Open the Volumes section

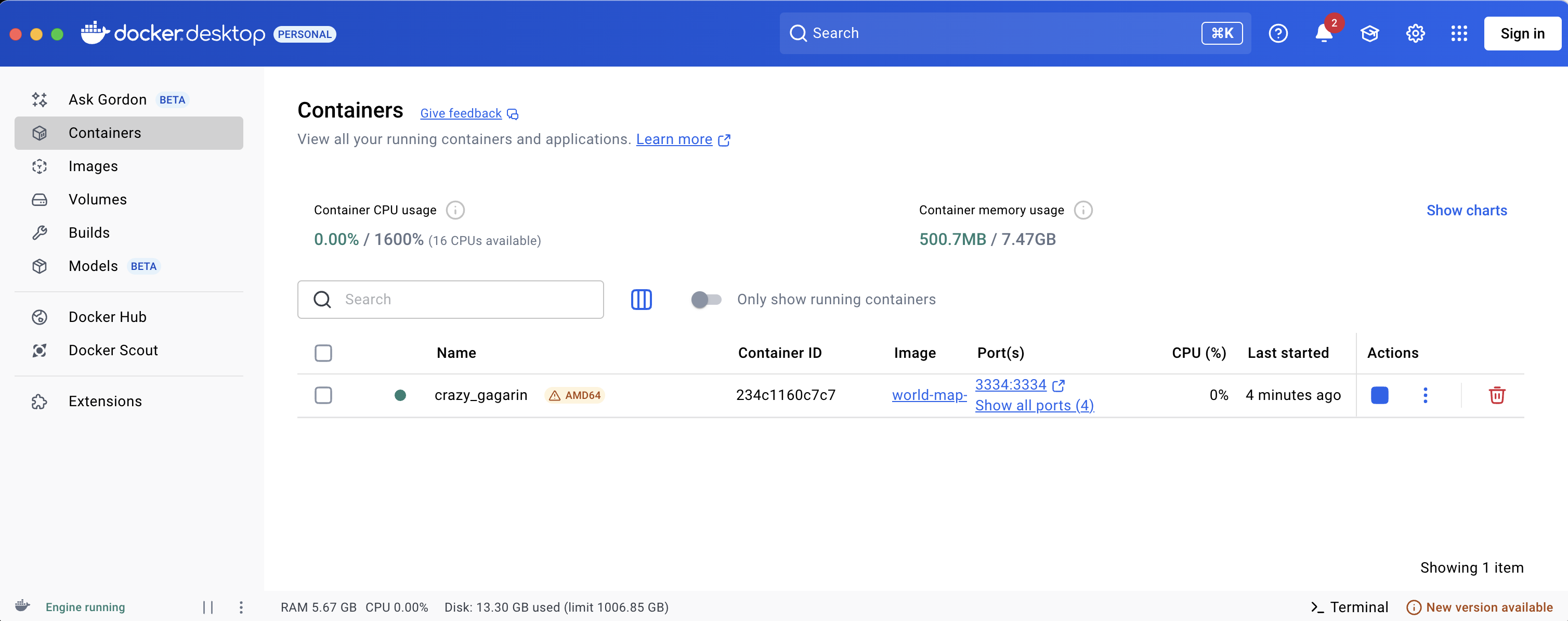(97, 199)
